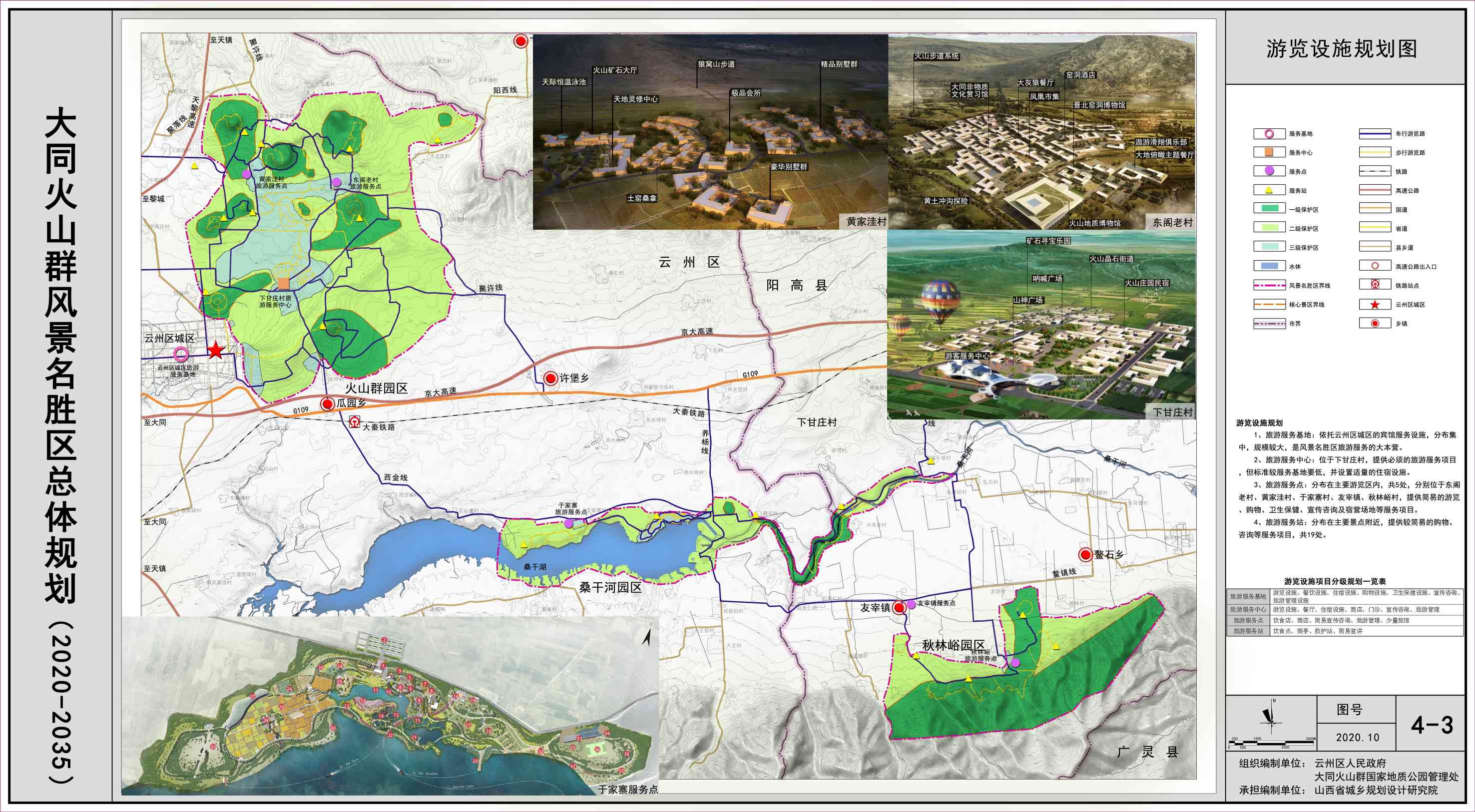The width and height of the screenshot is (1475, 812).
Task: Click the 游览设施规划图 title heading
Action: point(1341,49)
